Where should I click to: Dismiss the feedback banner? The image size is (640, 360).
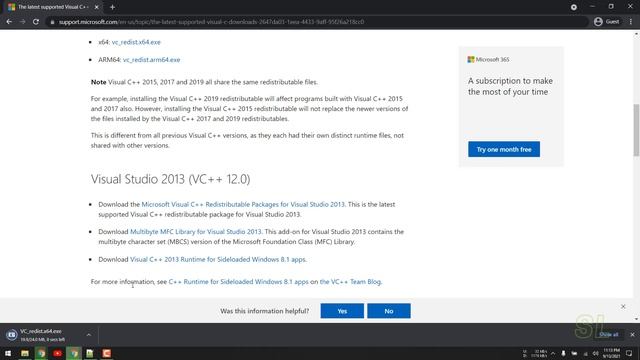[x=623, y=306]
